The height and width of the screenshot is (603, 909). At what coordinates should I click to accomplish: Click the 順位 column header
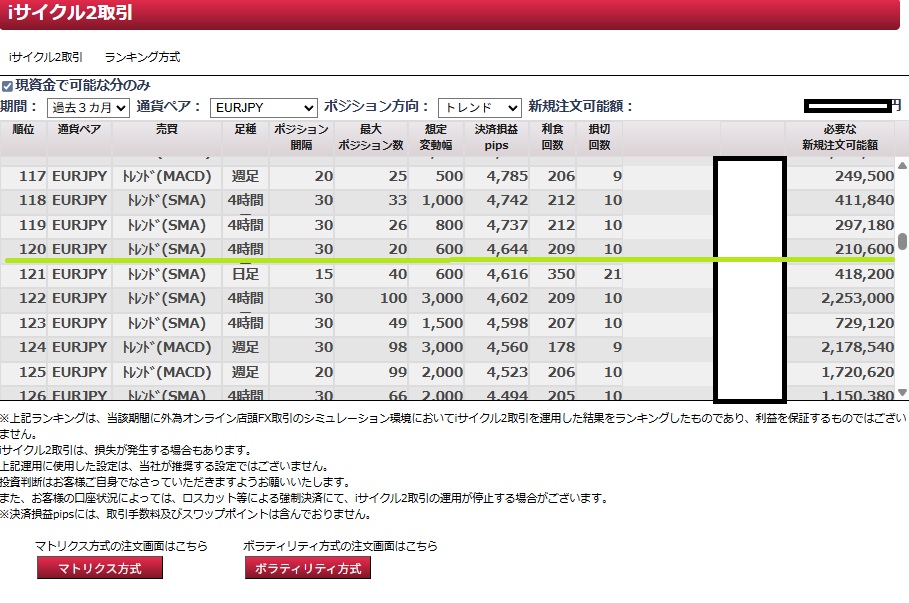point(23,137)
